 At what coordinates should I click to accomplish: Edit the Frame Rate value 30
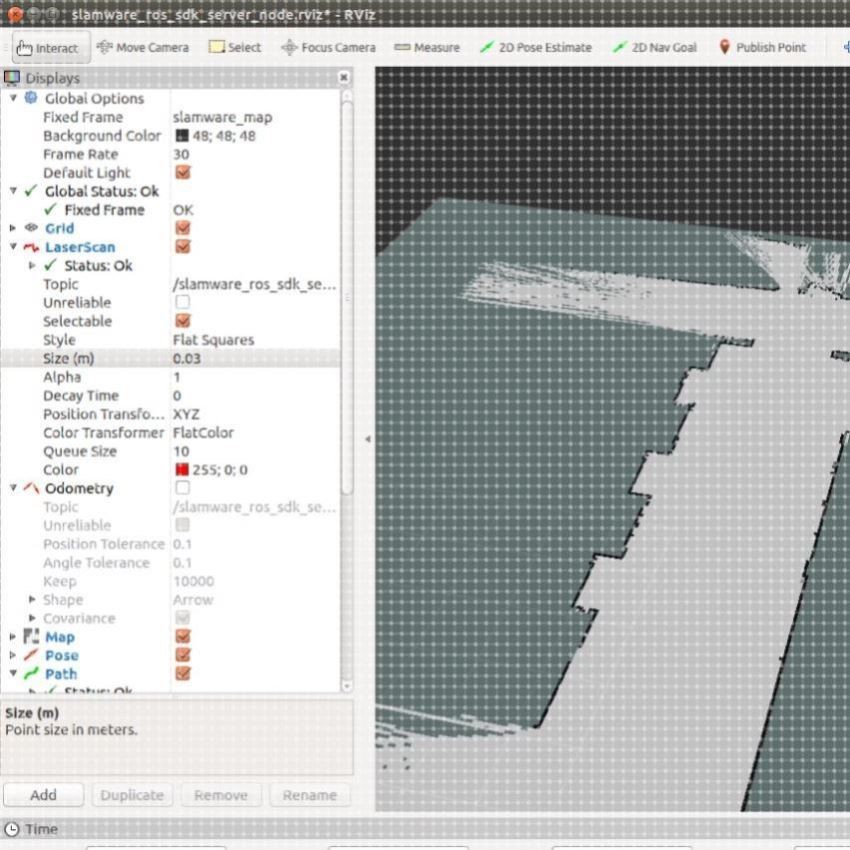click(x=181, y=154)
